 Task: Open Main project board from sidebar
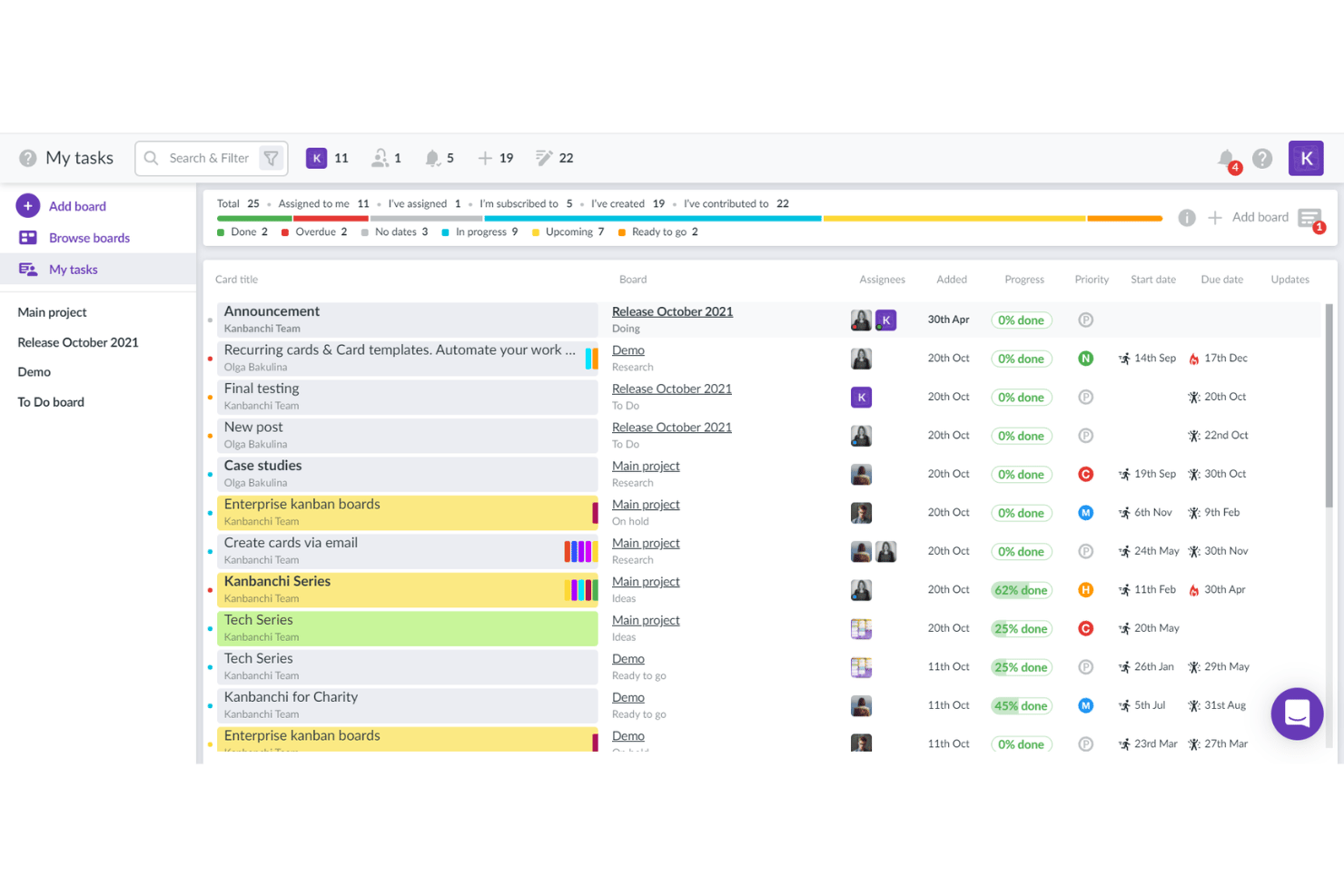click(x=52, y=312)
